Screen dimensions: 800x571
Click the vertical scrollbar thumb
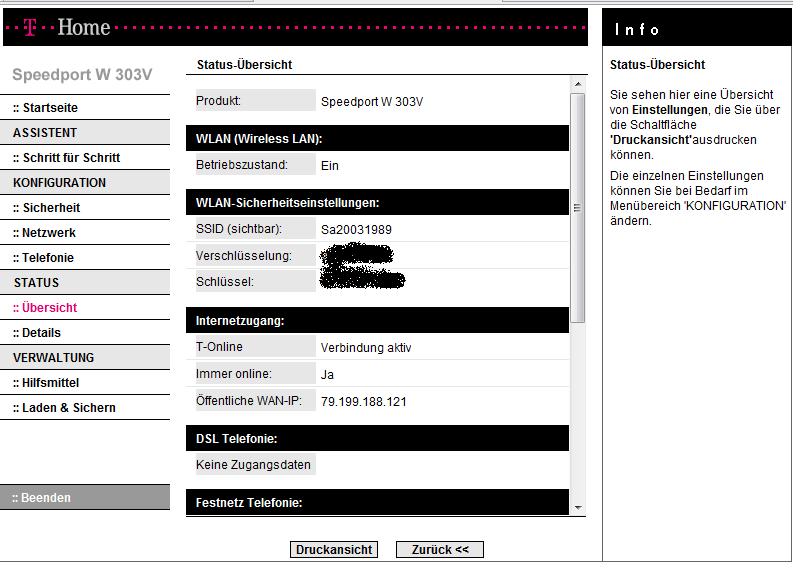pos(578,208)
